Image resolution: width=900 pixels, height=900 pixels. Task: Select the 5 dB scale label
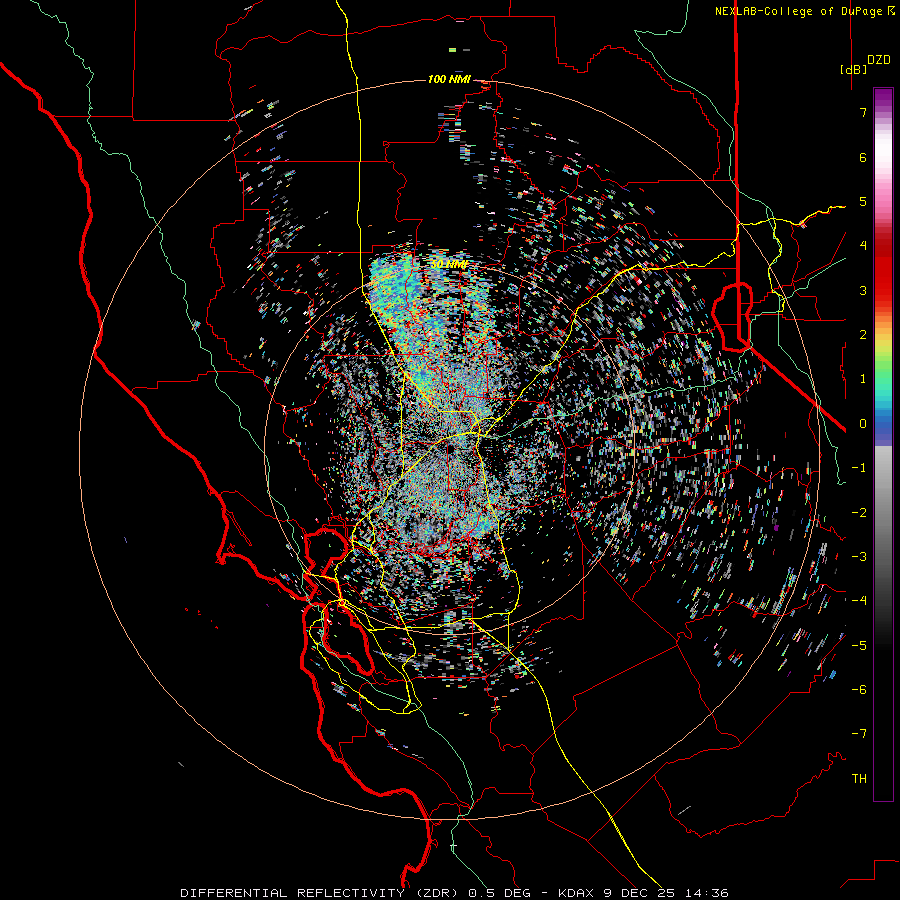click(863, 201)
